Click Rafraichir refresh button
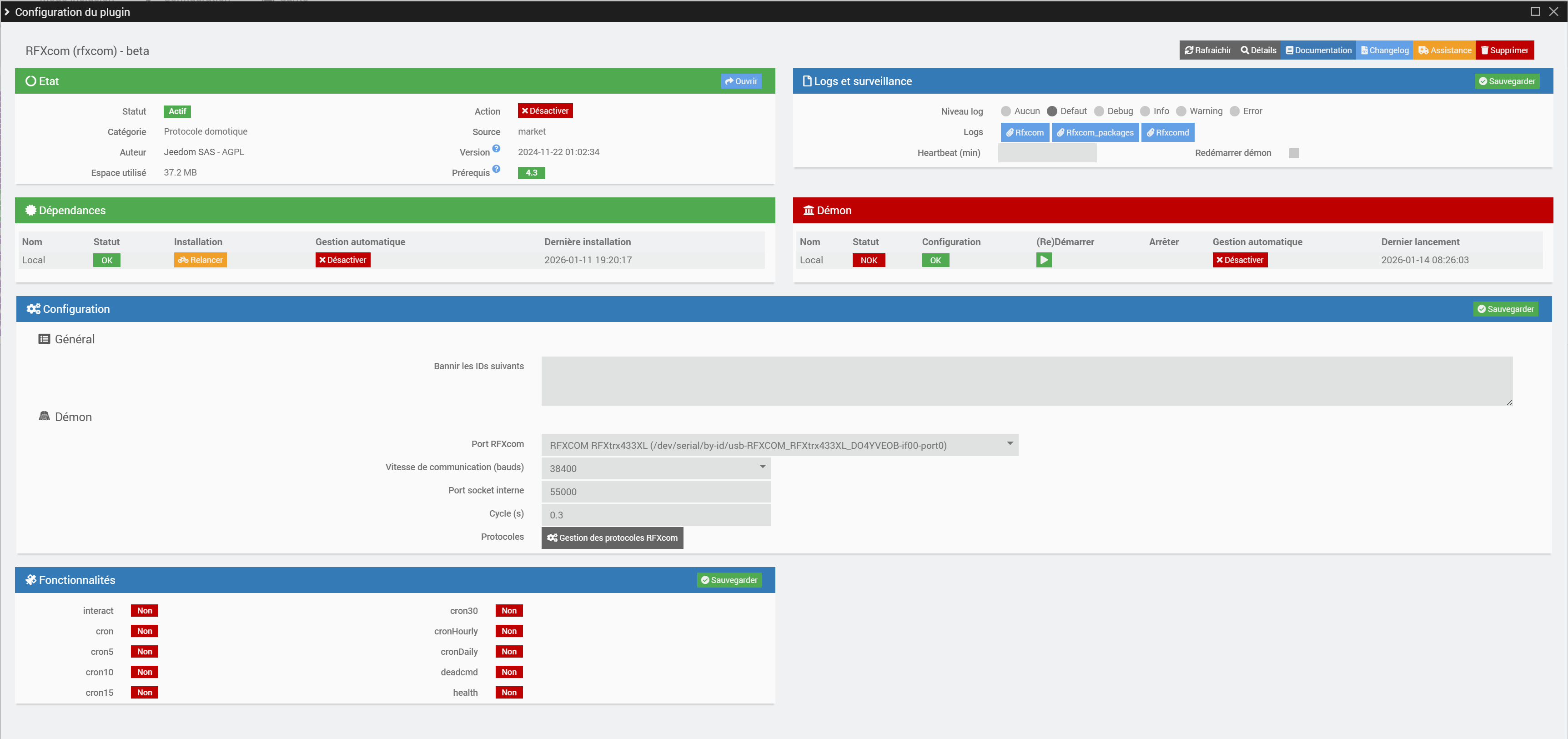Screen dimensions: 1568x739 tap(1207, 50)
